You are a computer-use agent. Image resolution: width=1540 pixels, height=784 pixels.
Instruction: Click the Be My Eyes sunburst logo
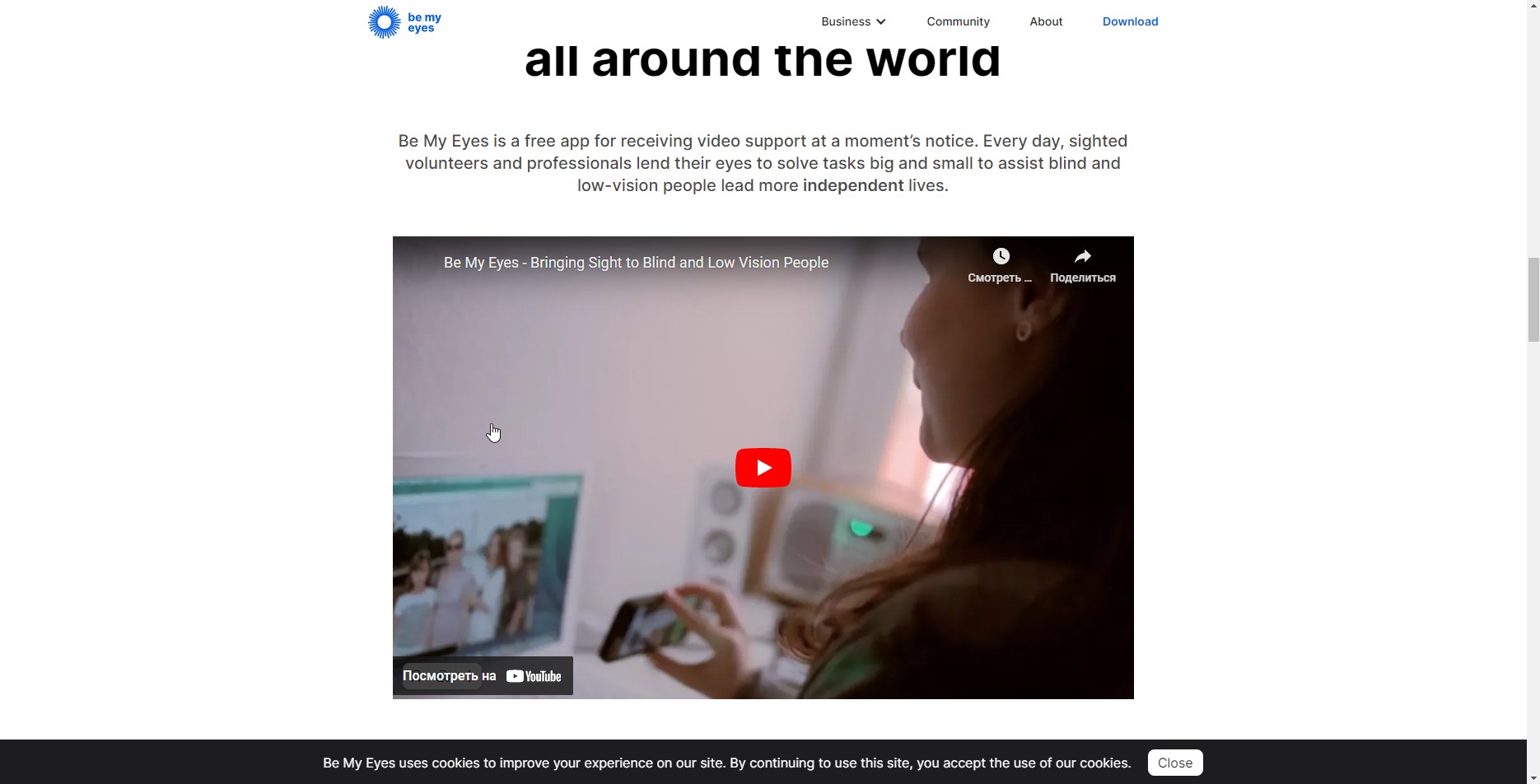coord(384,22)
